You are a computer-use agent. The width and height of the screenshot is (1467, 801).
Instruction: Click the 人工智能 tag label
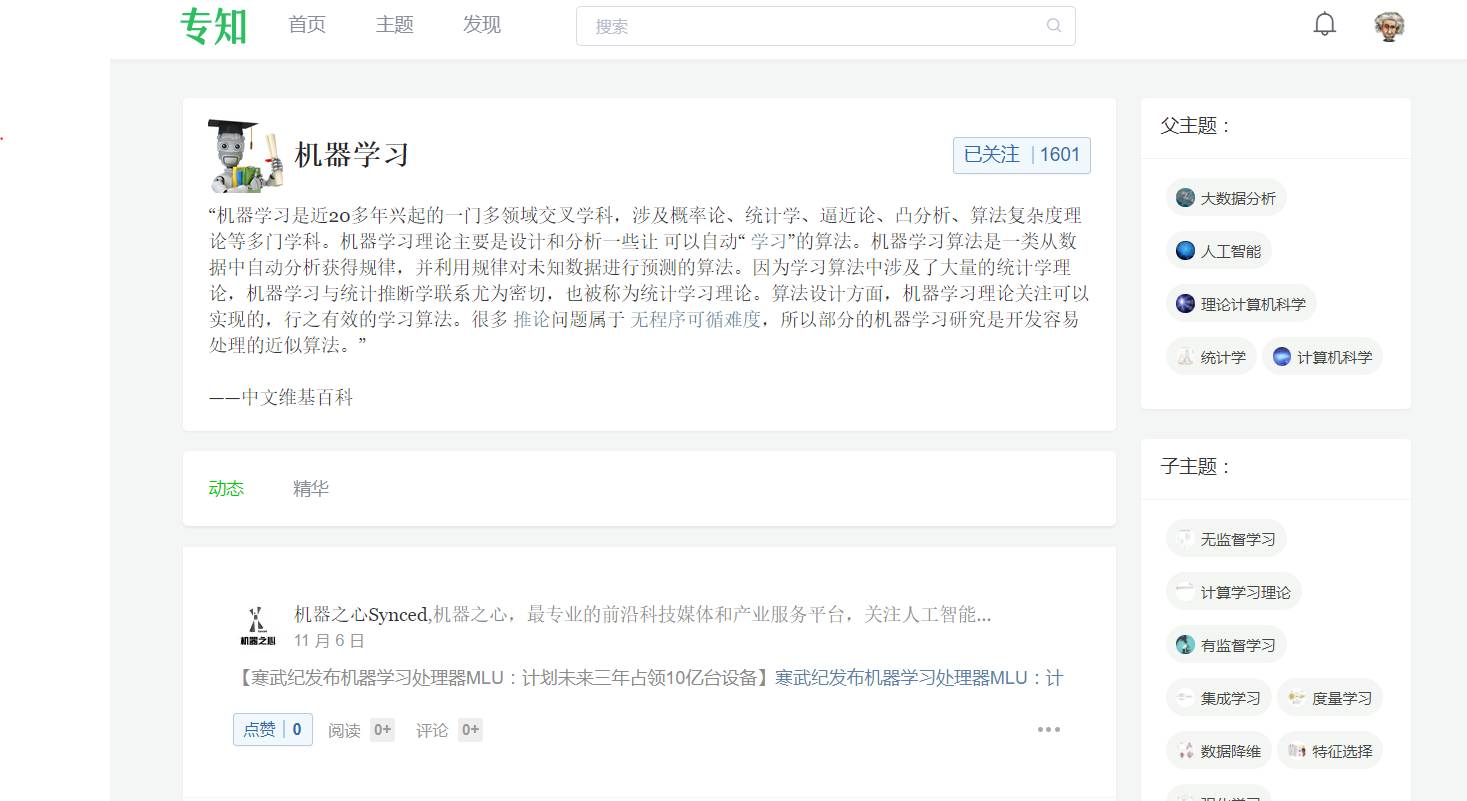[x=1231, y=251]
